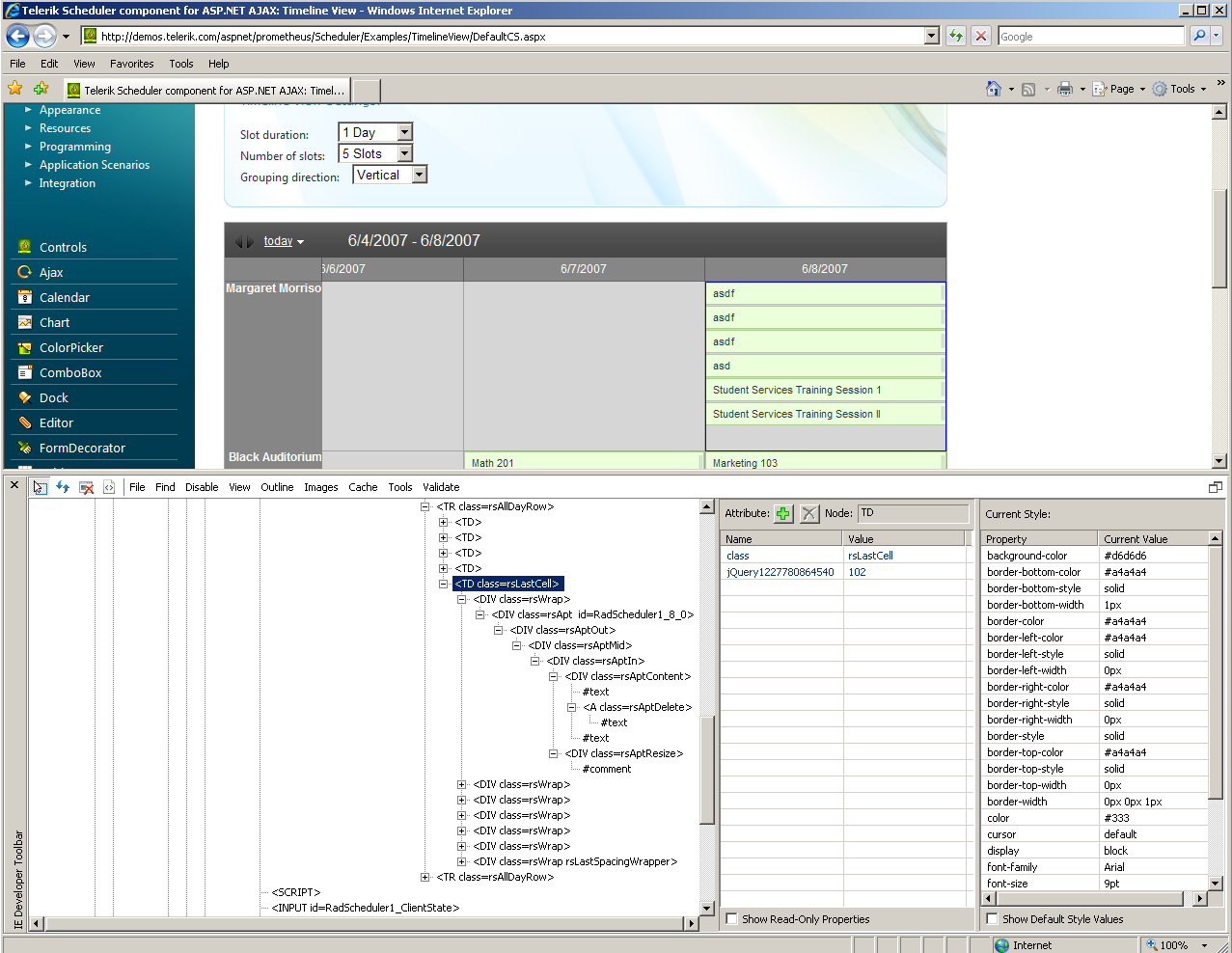Open the ComboBox sidebar link

coord(70,372)
